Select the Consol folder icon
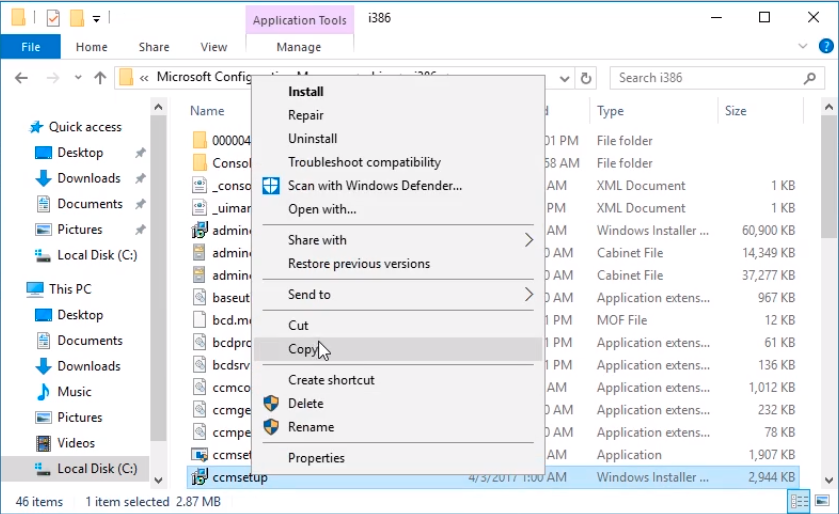Viewport: 839px width, 514px height. click(200, 163)
